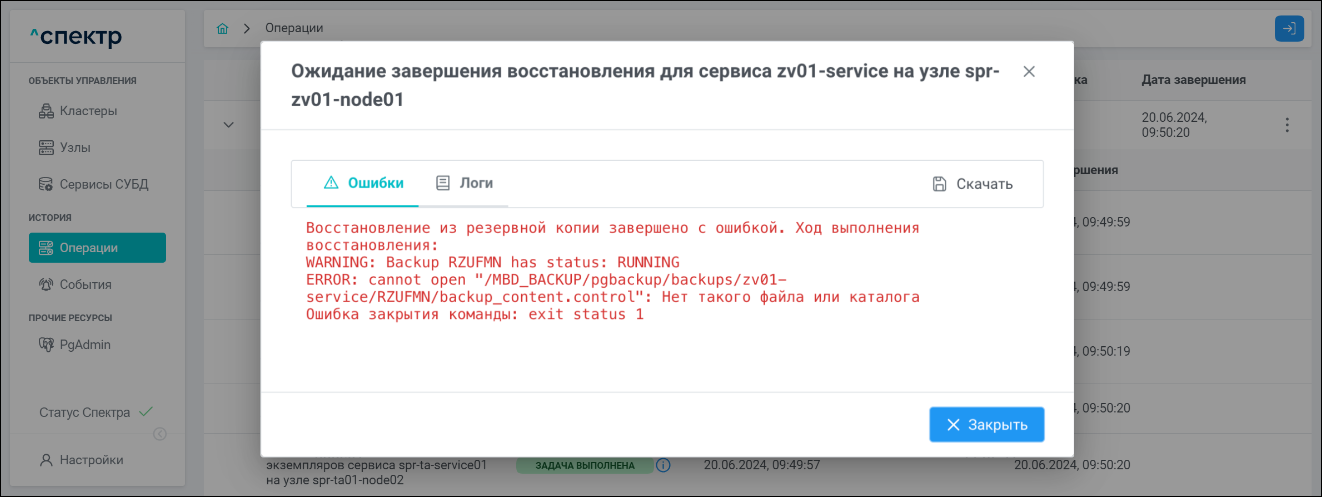This screenshot has height=497, width=1322.
Task: Collapse the sidebar with arrow icon
Action: 159,434
